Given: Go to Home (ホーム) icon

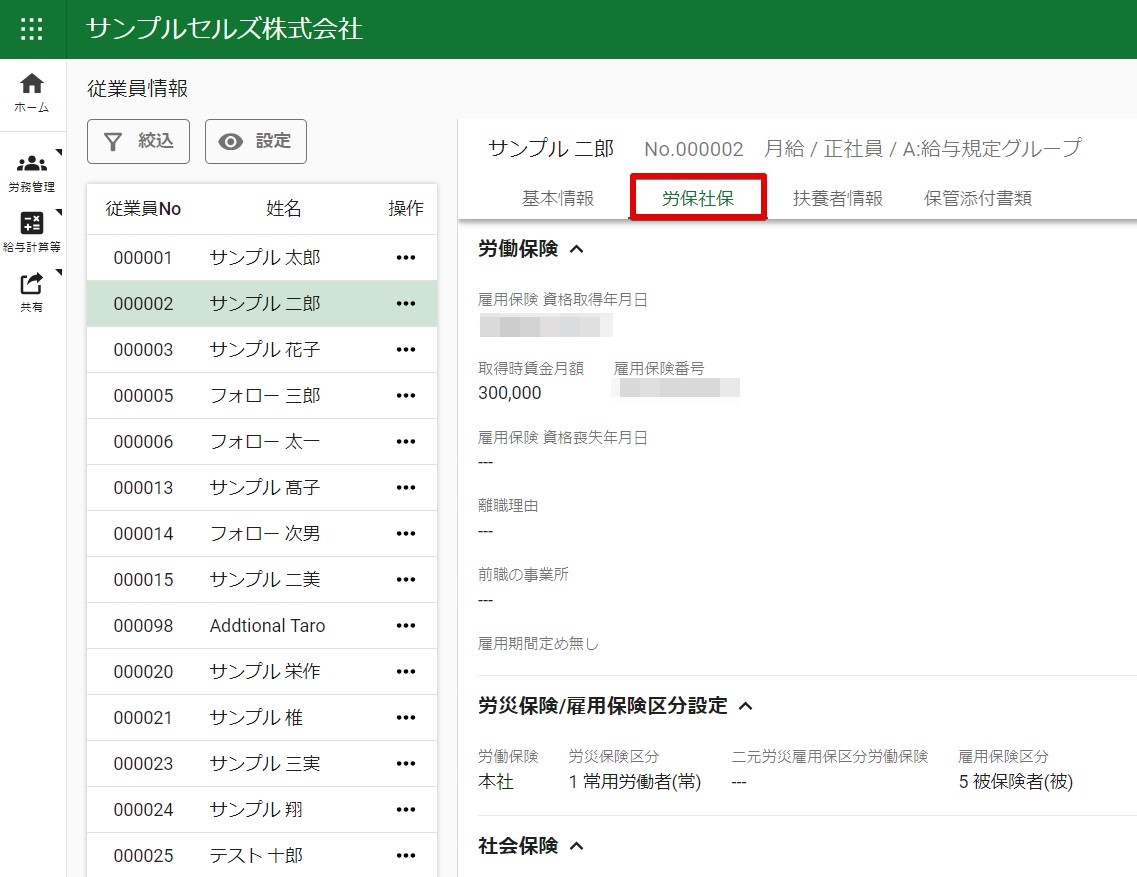Looking at the screenshot, I should coord(32,93).
